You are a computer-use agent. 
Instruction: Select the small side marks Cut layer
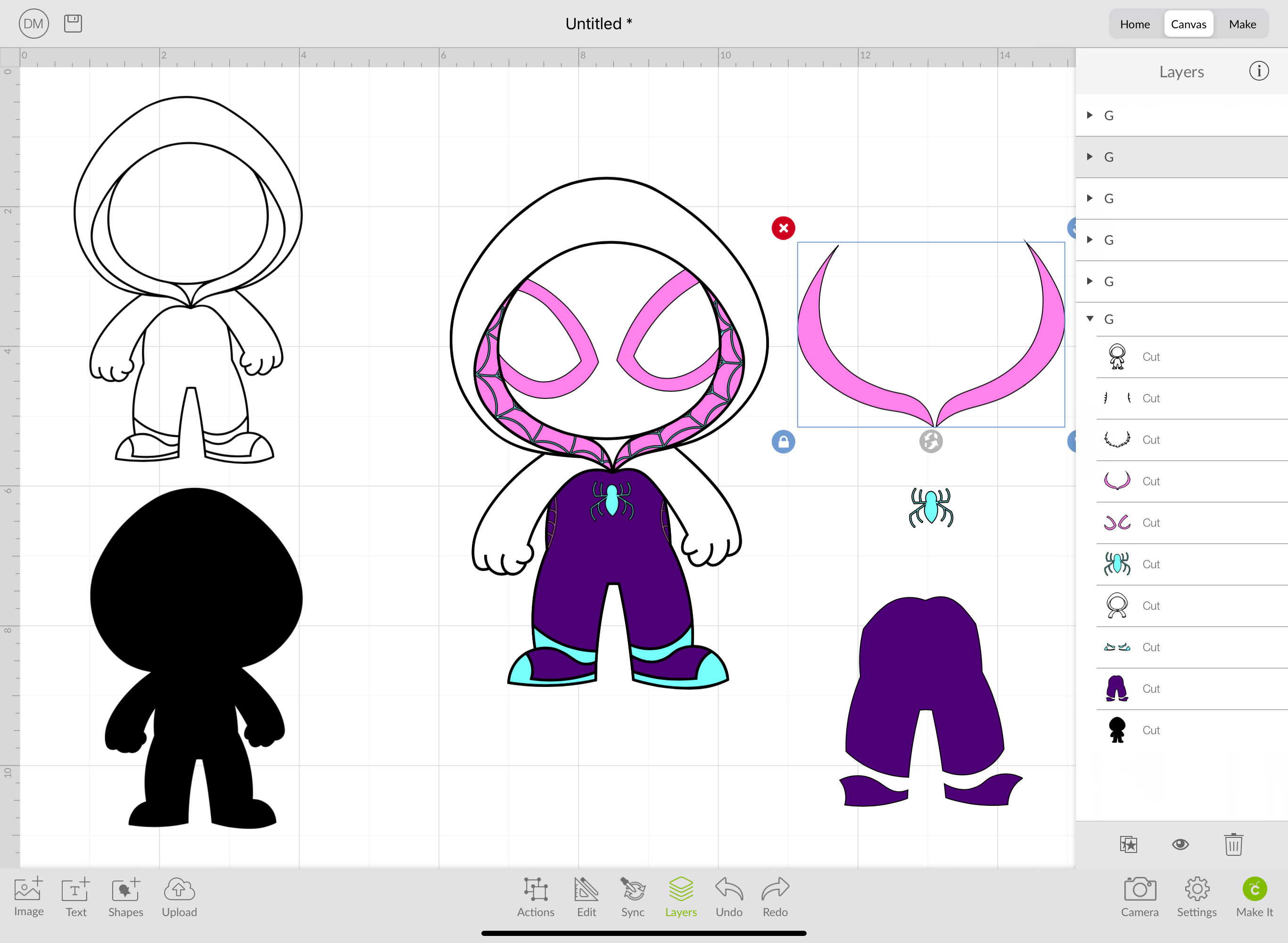click(x=1191, y=398)
